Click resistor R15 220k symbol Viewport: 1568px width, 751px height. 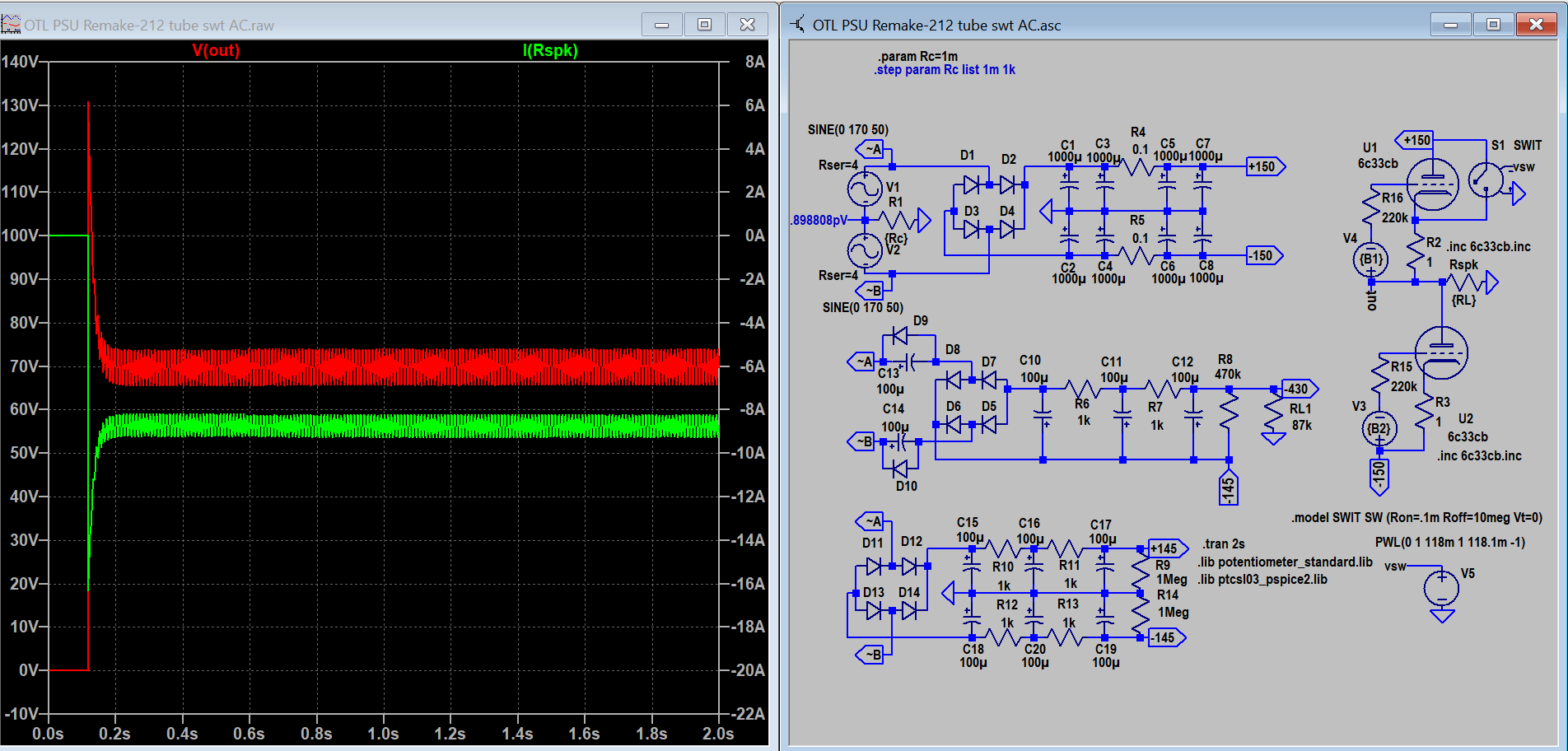pos(1379,375)
